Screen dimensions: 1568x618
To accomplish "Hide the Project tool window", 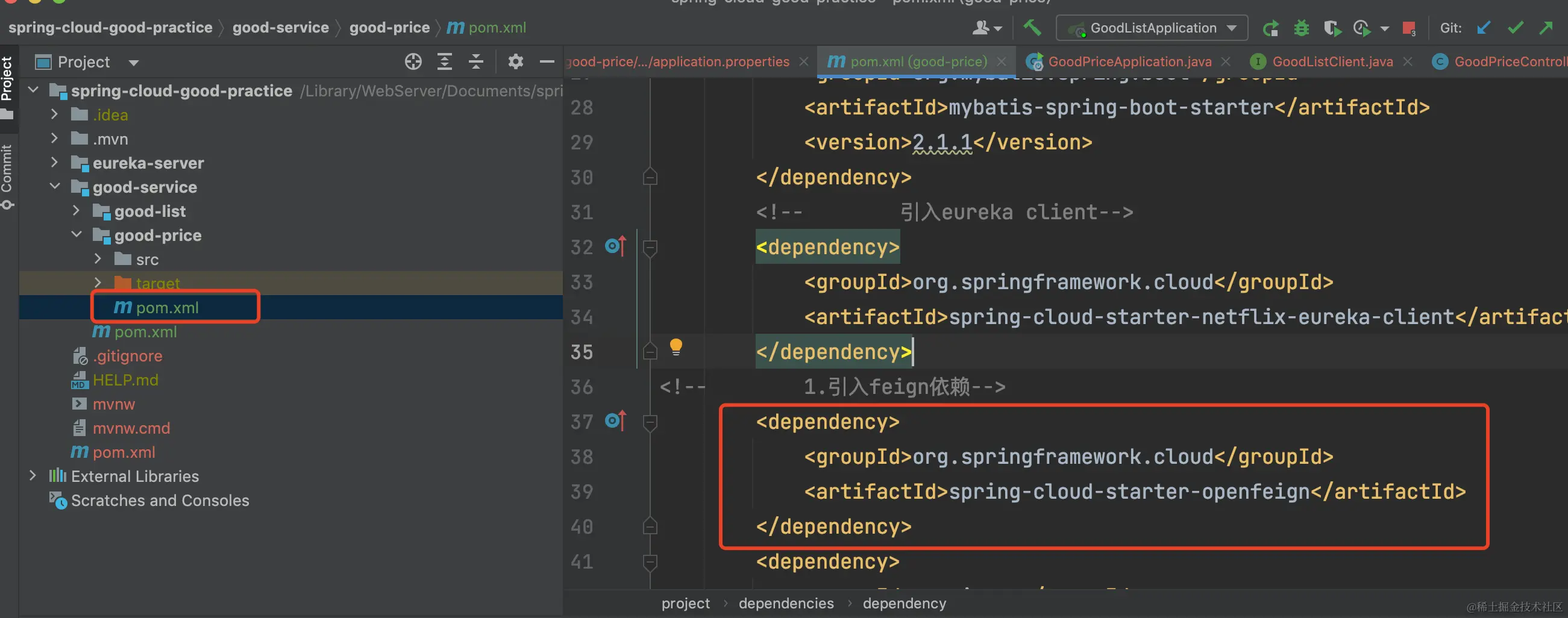I will pos(547,61).
